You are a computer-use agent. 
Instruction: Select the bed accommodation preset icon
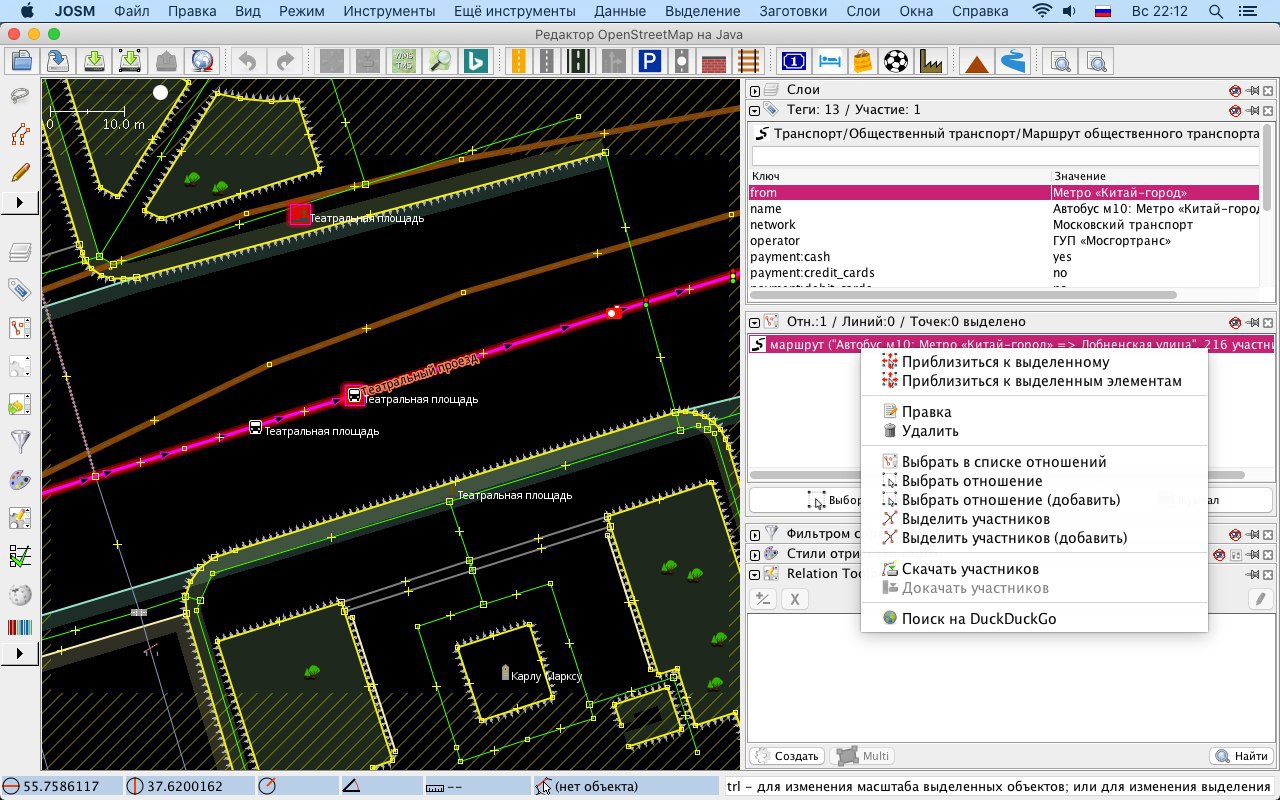[x=829, y=61]
